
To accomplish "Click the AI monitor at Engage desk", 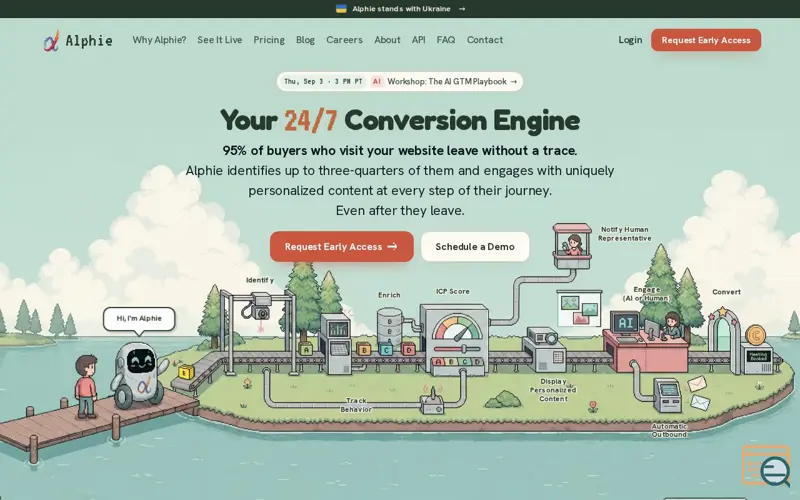I will (625, 323).
